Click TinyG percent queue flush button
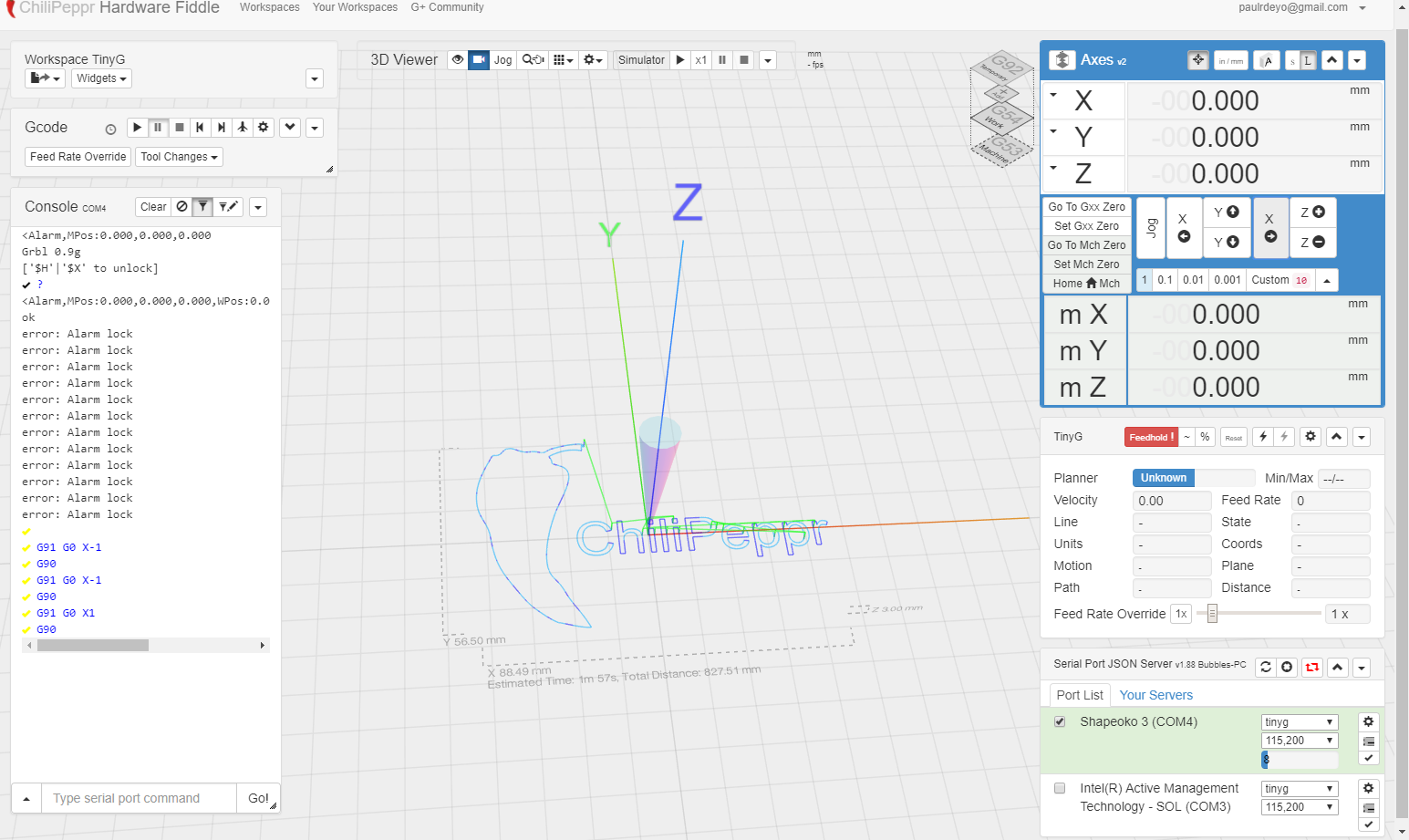Screen dimensions: 1409x840 tap(1205, 438)
